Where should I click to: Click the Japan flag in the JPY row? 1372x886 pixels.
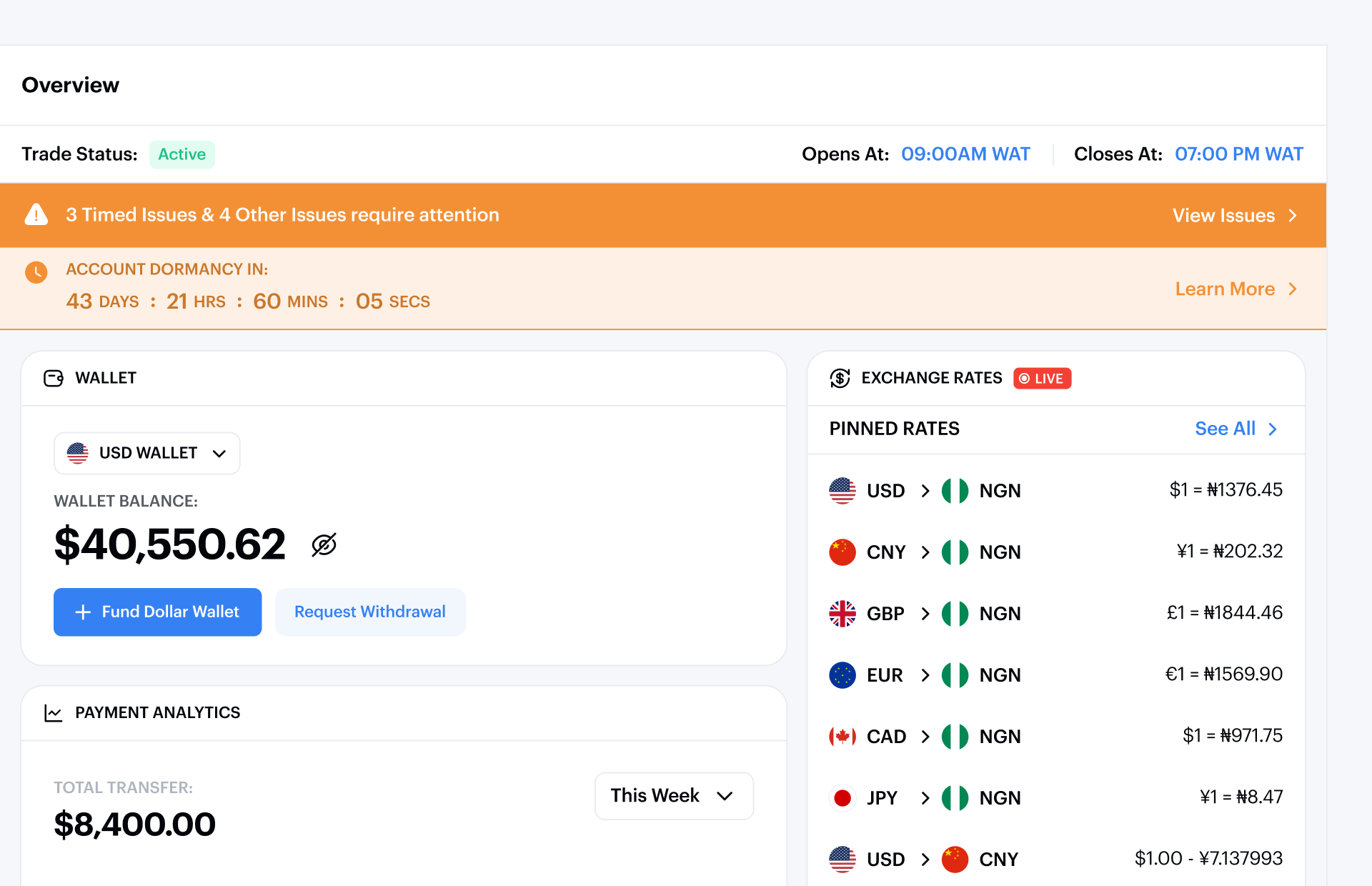(842, 798)
